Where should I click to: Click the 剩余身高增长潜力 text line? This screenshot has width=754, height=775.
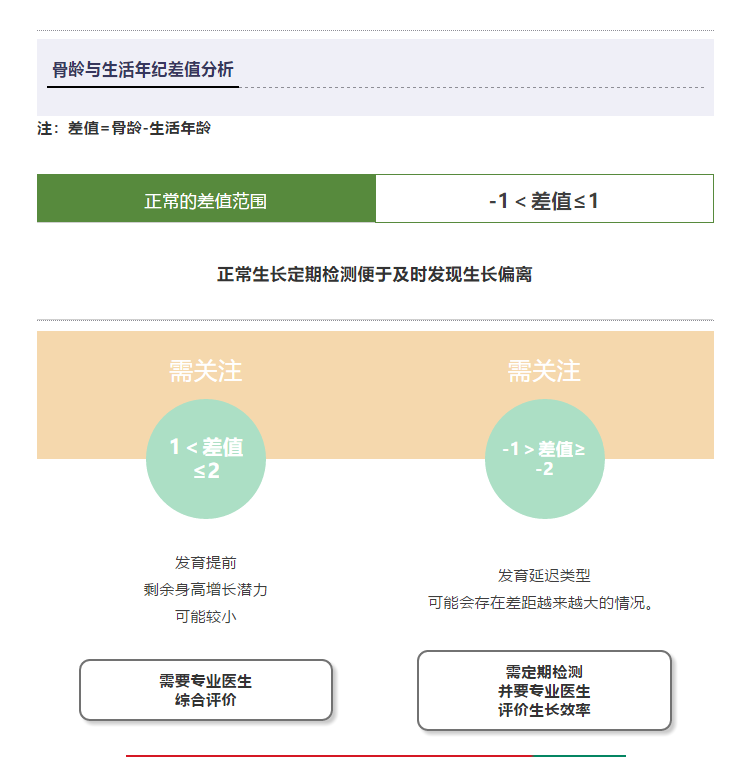[x=206, y=590]
